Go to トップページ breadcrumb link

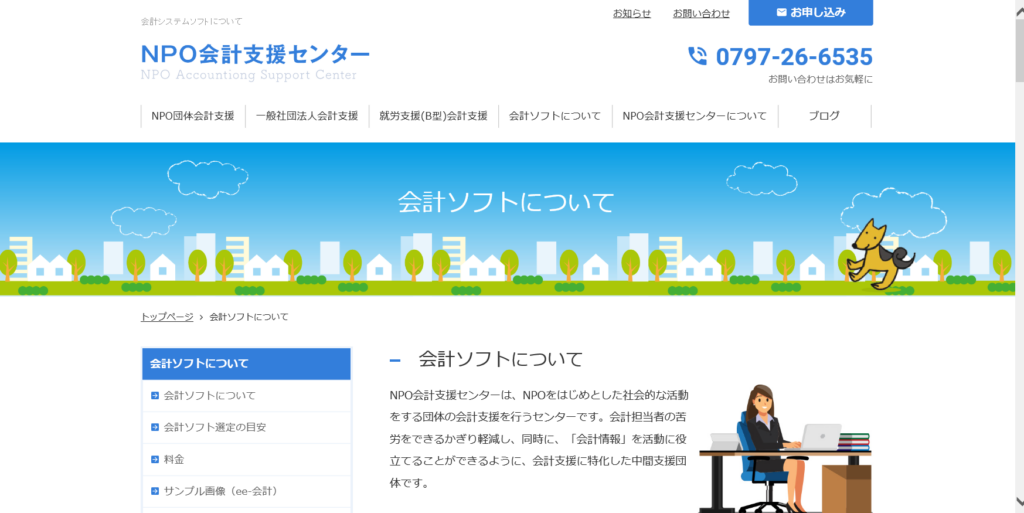pyautogui.click(x=167, y=317)
